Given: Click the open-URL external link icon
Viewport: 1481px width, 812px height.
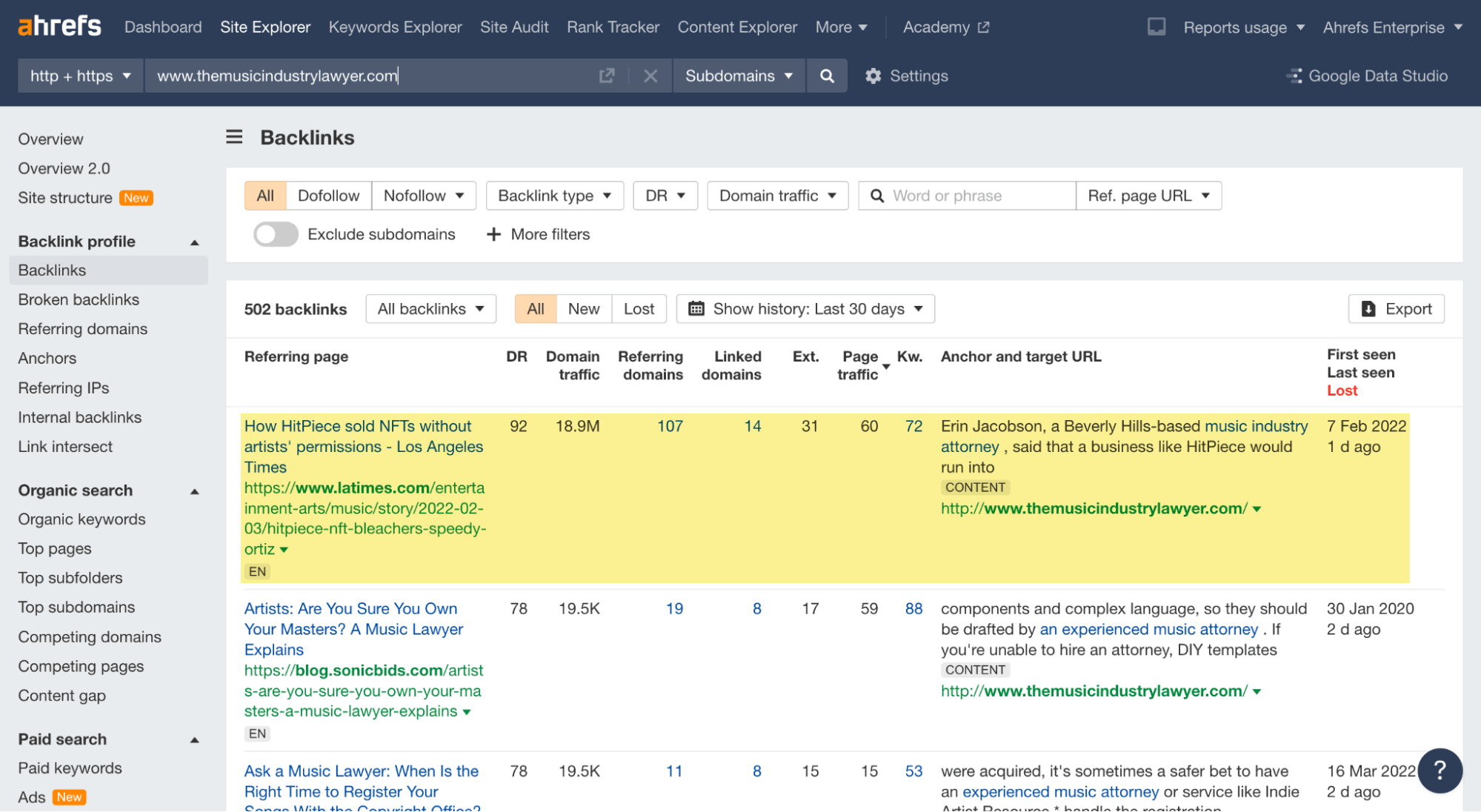Looking at the screenshot, I should tap(607, 76).
